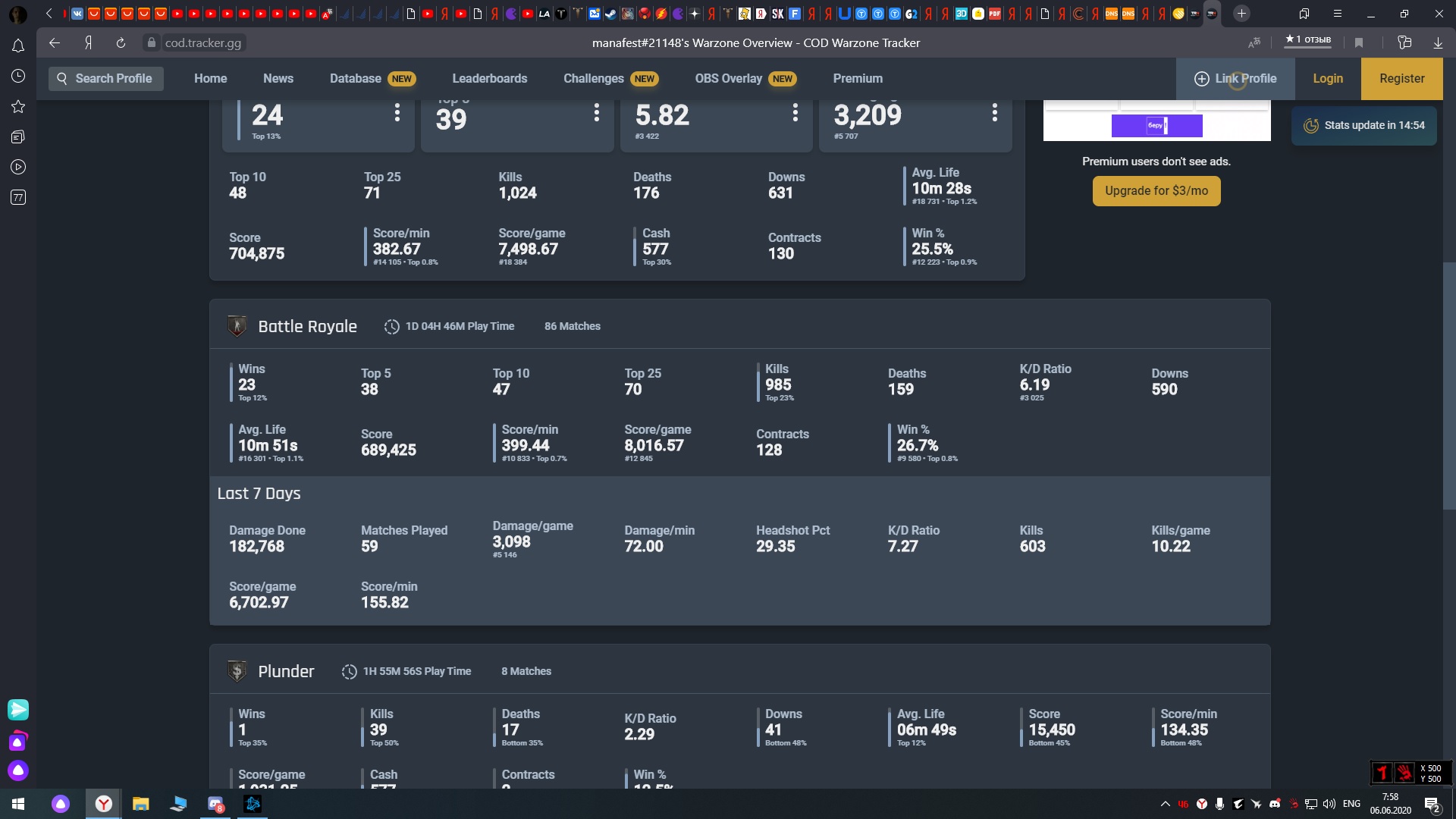Click the Score 704,875 value
Screen dimensions: 1456x819
coord(256,254)
